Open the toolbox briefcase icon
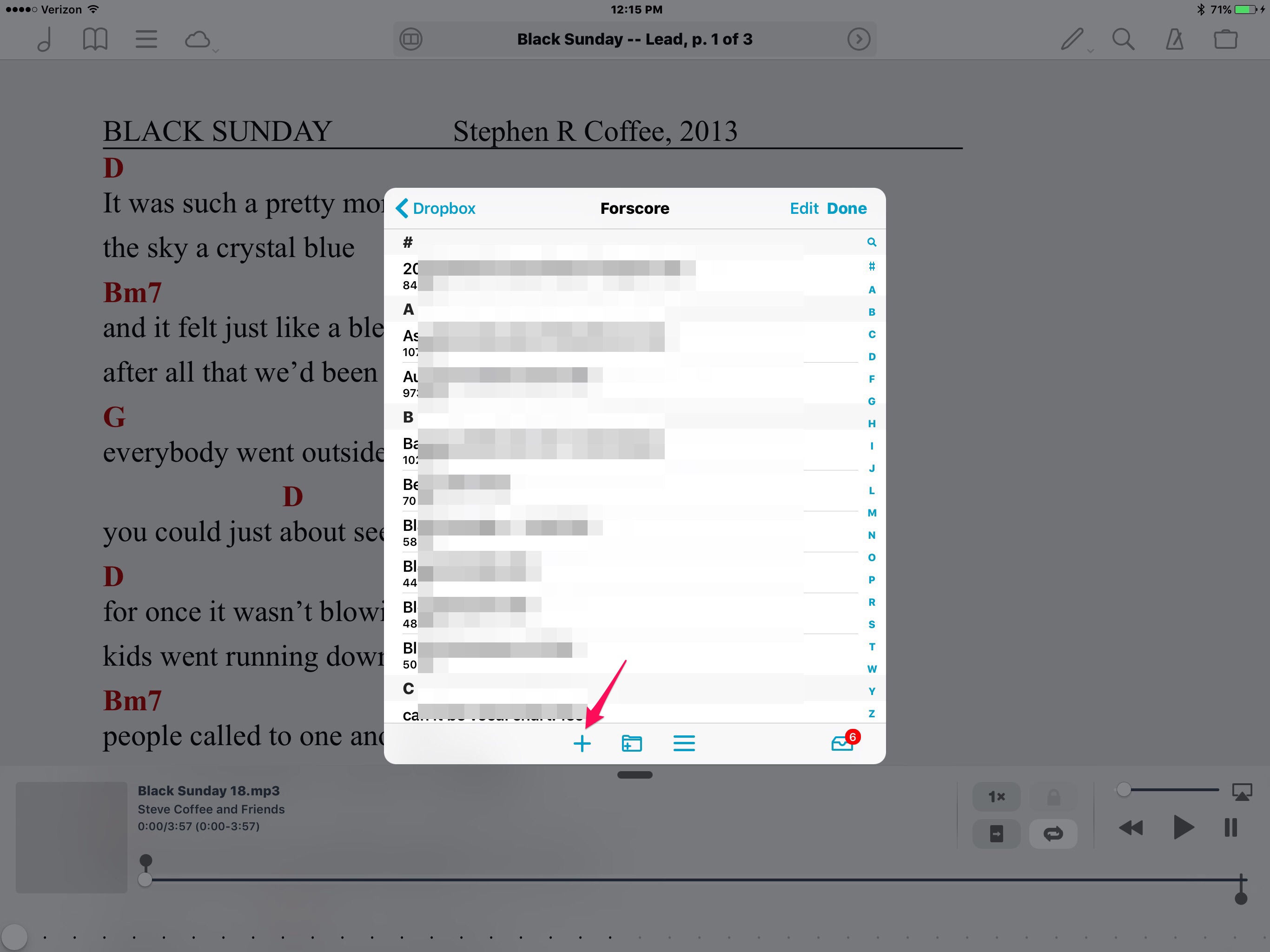 pos(1225,40)
